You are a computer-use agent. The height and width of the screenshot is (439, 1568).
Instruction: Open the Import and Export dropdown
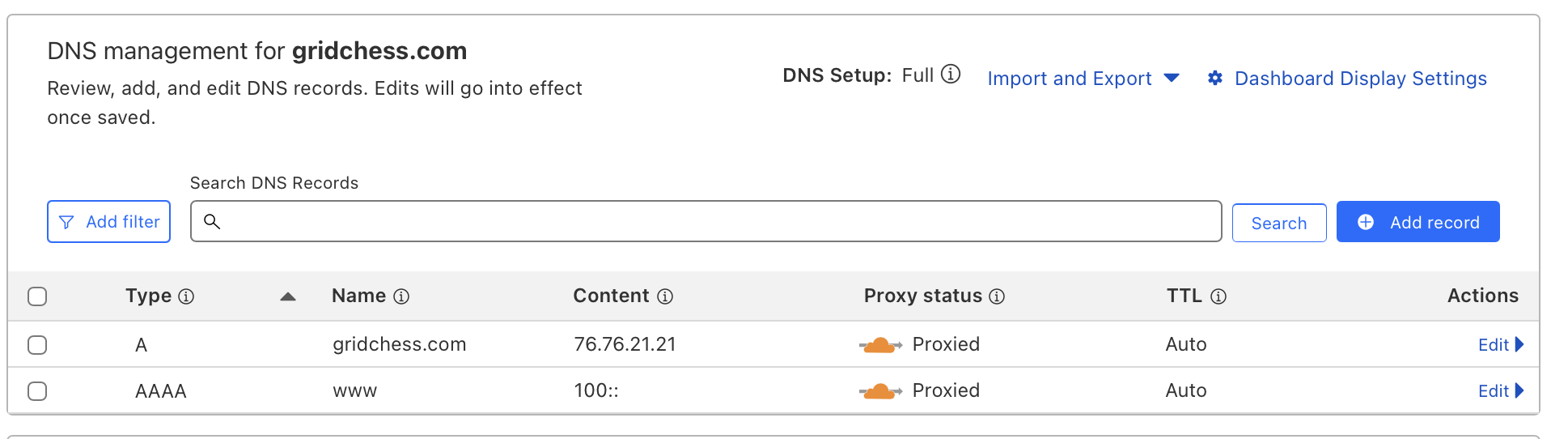(1083, 79)
